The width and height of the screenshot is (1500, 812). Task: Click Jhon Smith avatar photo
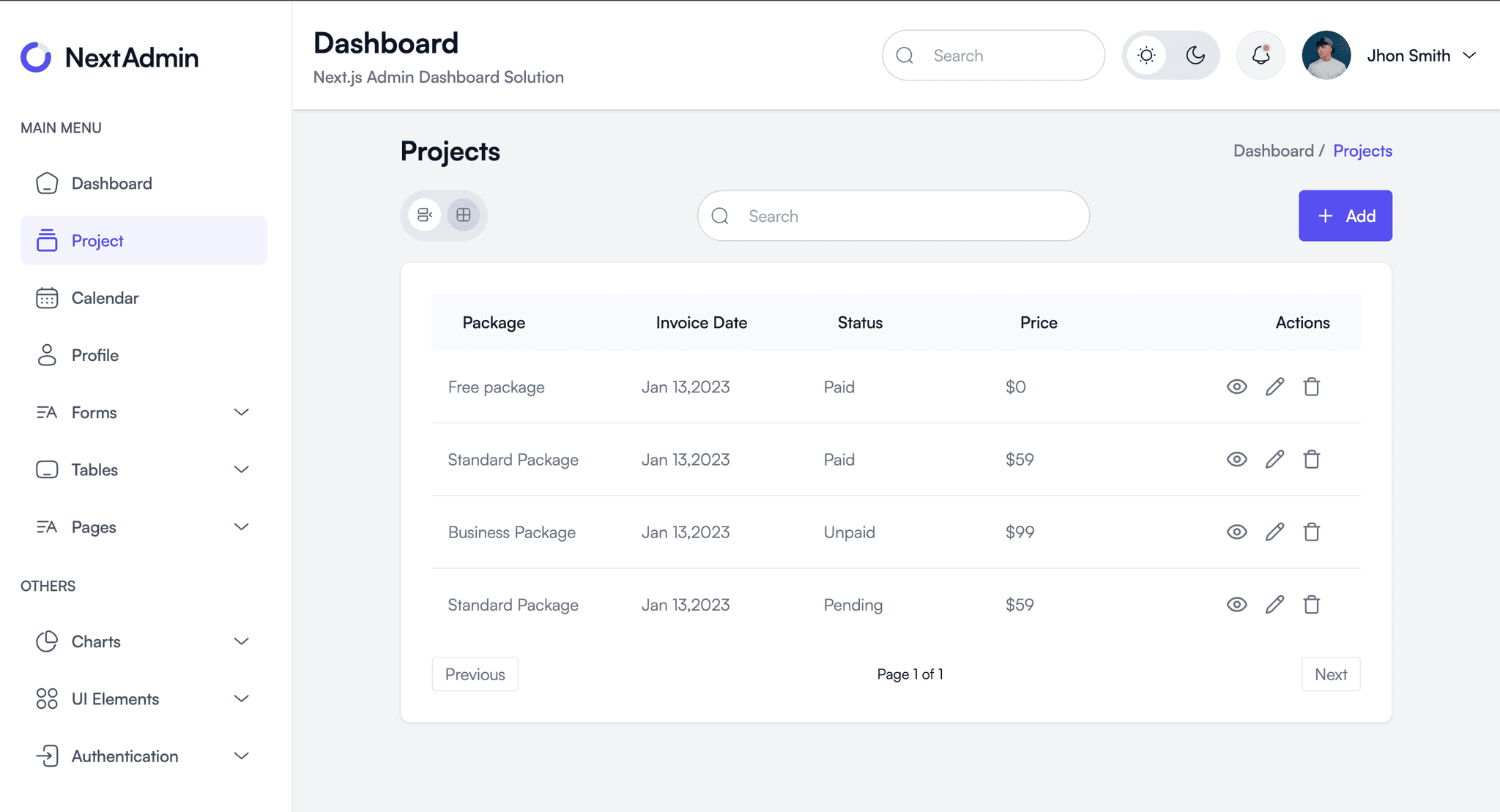[1326, 55]
